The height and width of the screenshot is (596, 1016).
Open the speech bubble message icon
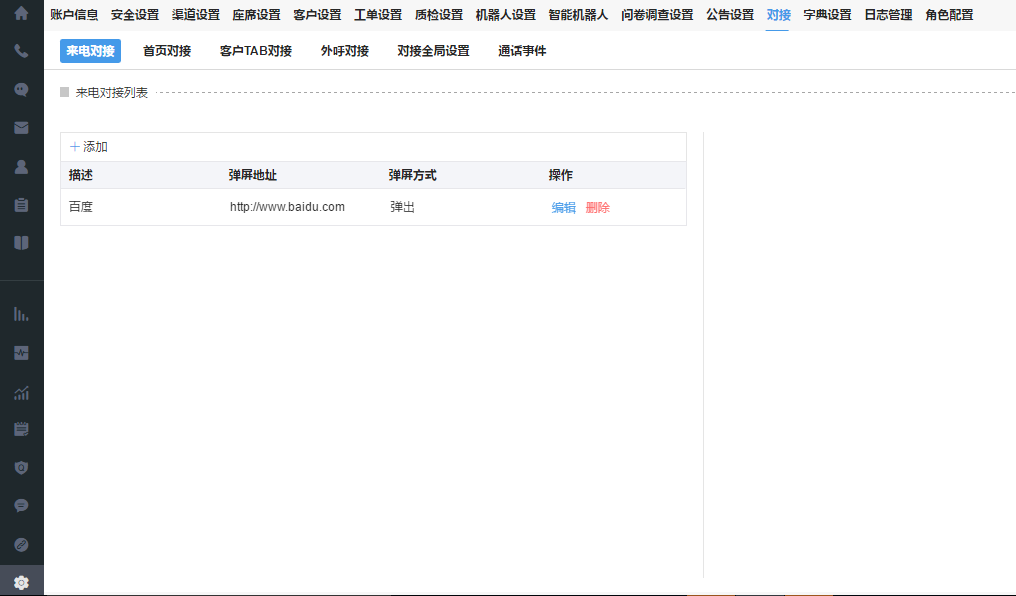(x=21, y=505)
